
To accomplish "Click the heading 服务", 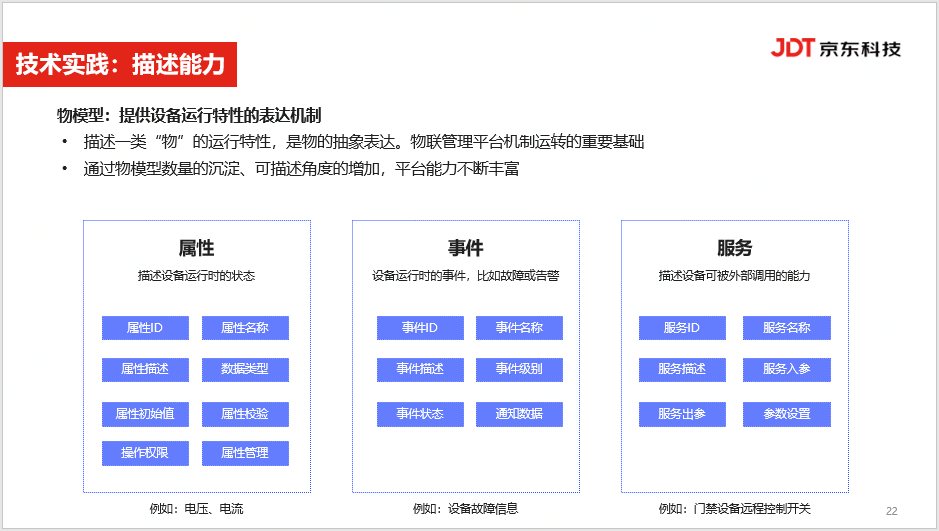I will tap(734, 248).
